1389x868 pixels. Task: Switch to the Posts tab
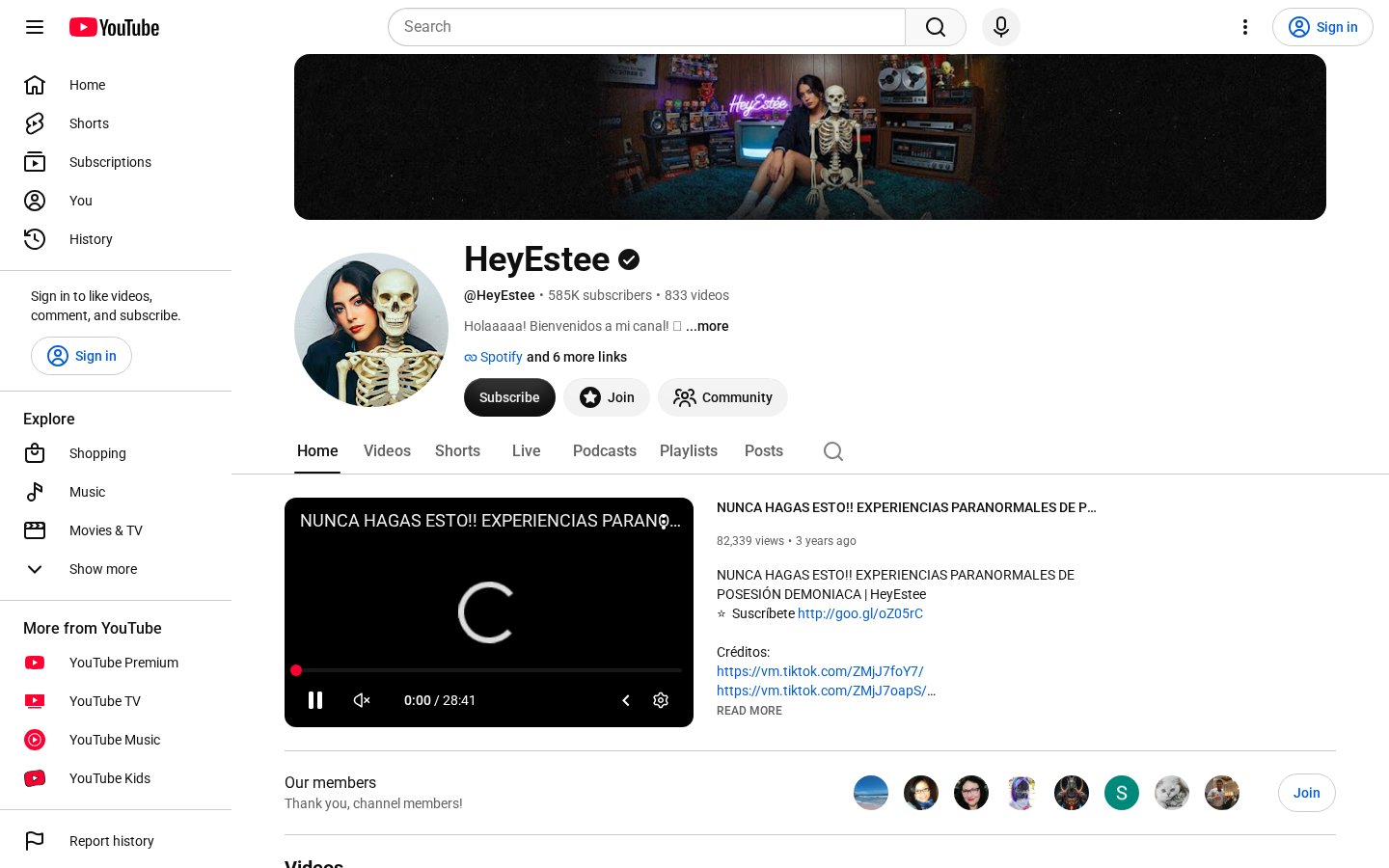[764, 450]
